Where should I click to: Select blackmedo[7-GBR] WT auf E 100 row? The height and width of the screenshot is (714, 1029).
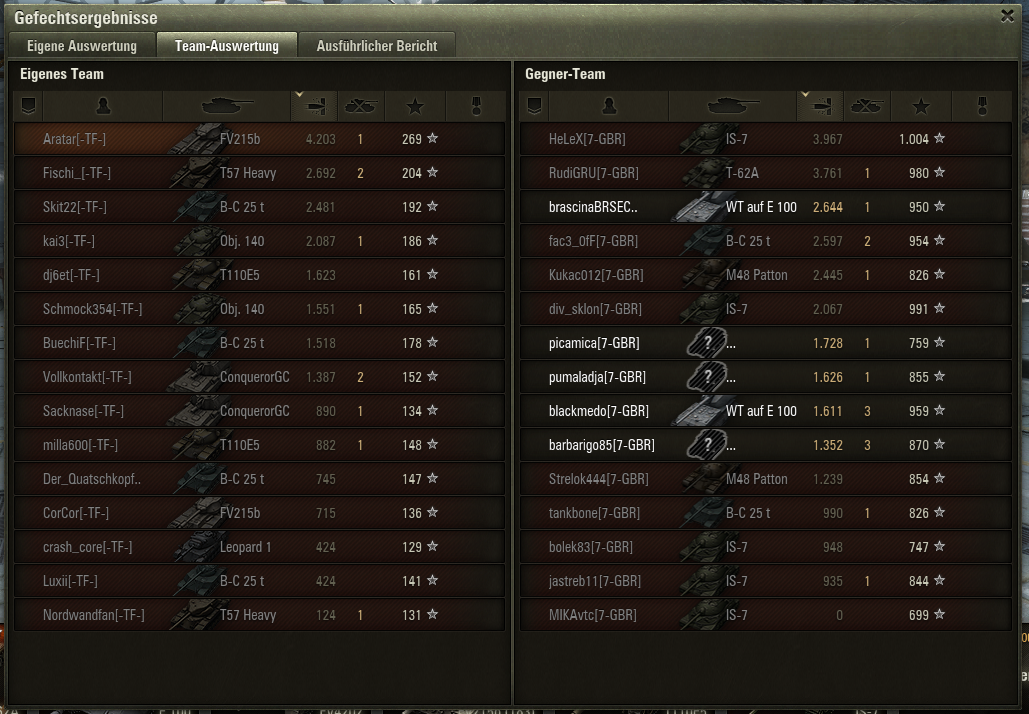766,411
